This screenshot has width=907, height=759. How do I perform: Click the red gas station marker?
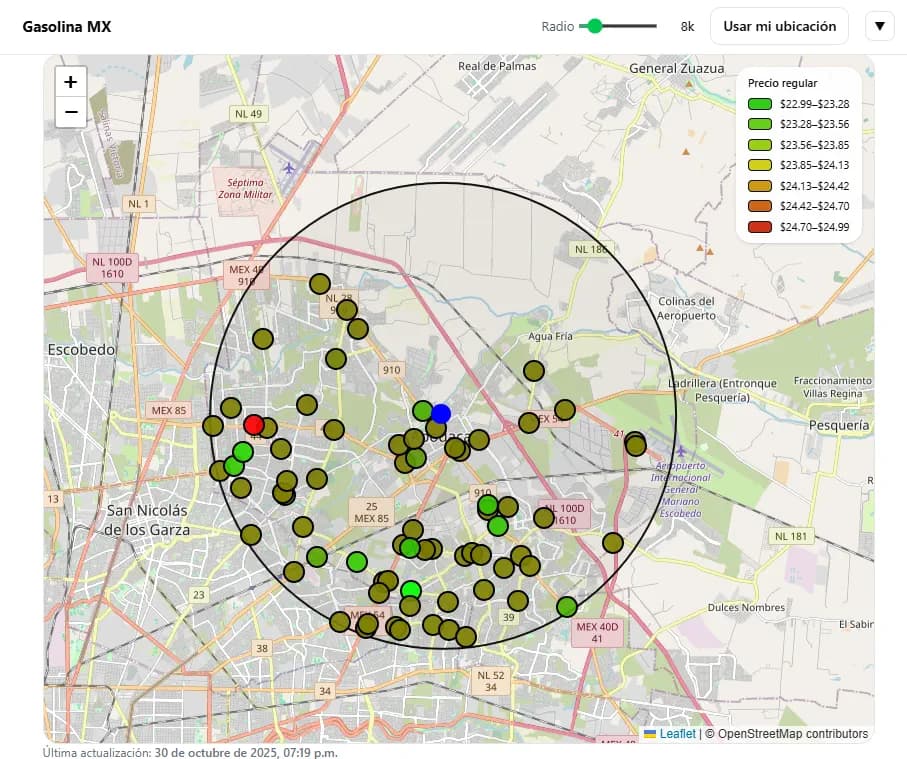coord(254,424)
